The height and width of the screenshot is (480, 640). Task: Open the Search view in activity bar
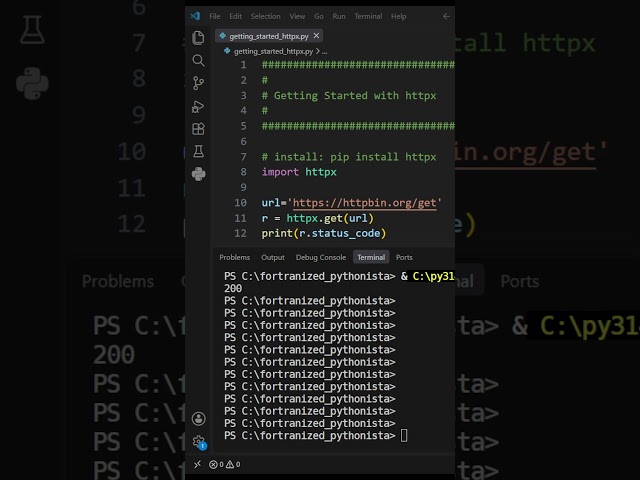tap(198, 60)
